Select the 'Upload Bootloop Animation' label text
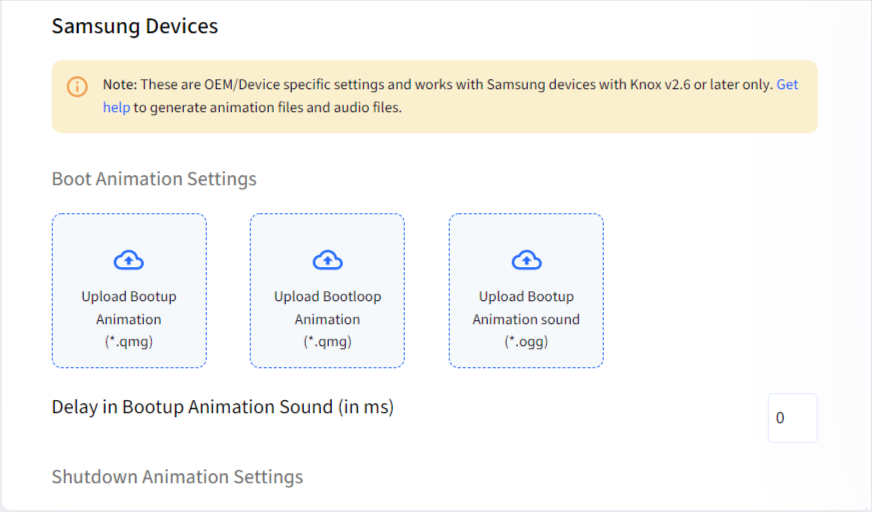The image size is (872, 512). pos(328,308)
